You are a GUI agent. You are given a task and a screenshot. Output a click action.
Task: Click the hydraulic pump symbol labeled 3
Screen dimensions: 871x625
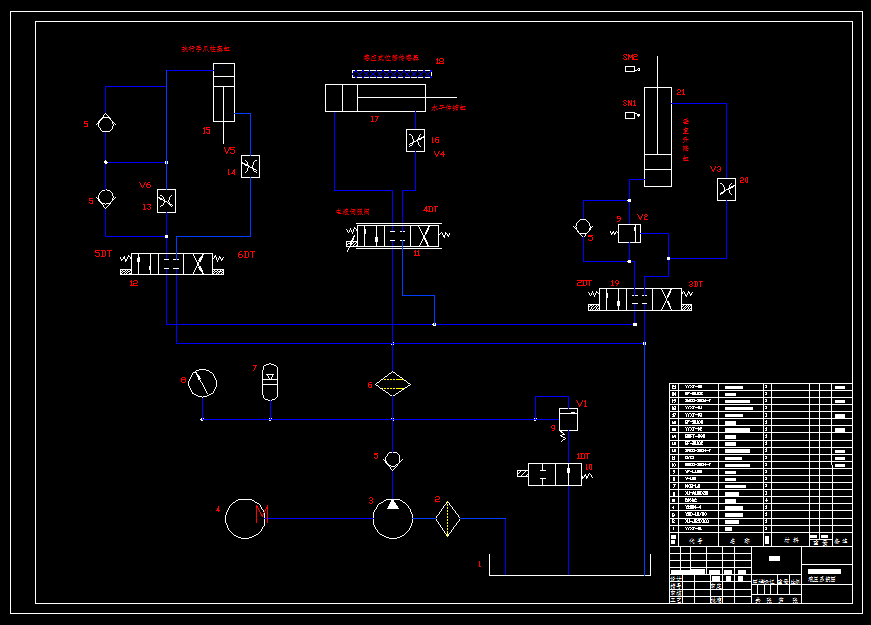(393, 518)
